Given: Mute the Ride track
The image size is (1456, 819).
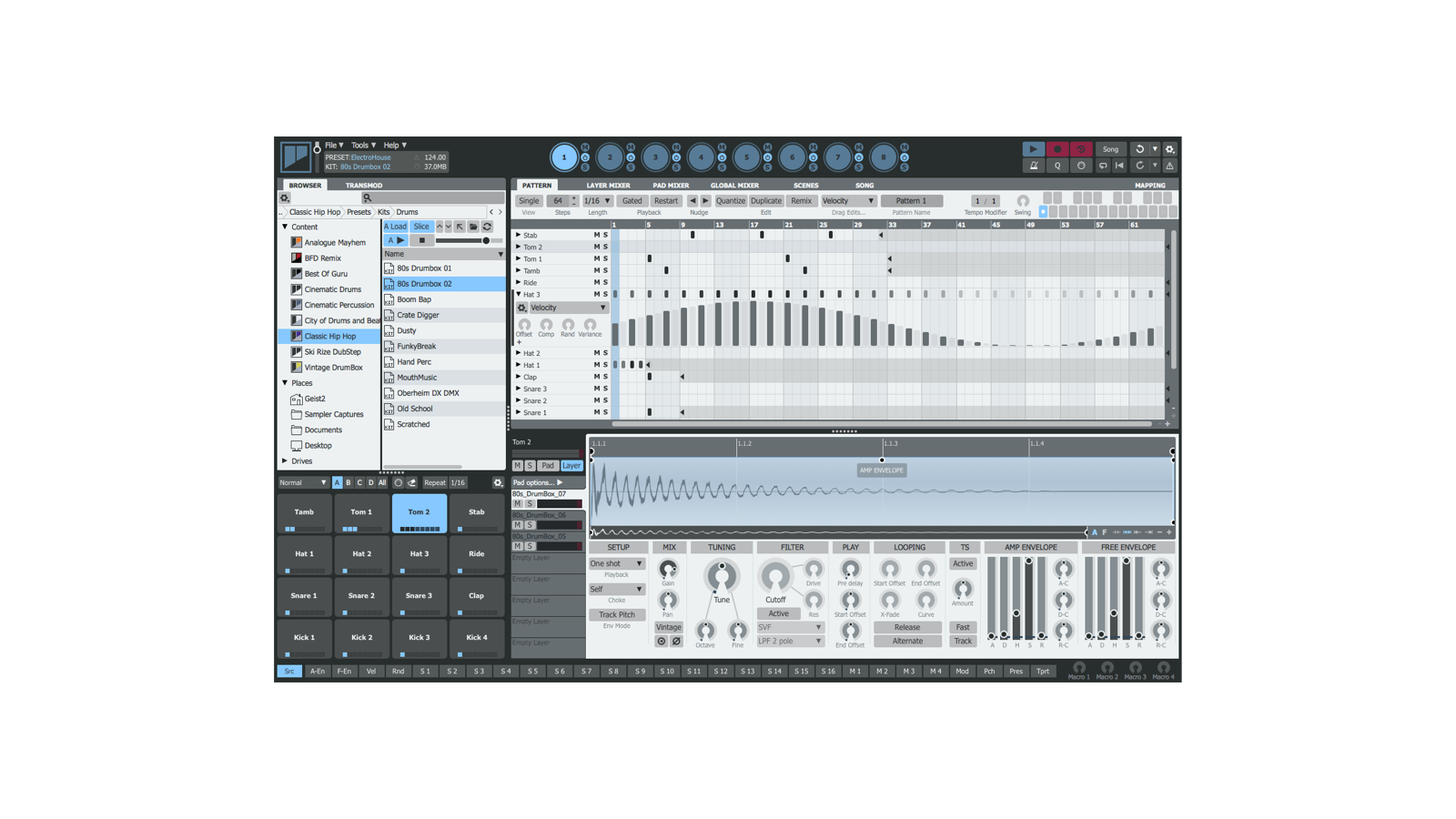Looking at the screenshot, I should (597, 282).
